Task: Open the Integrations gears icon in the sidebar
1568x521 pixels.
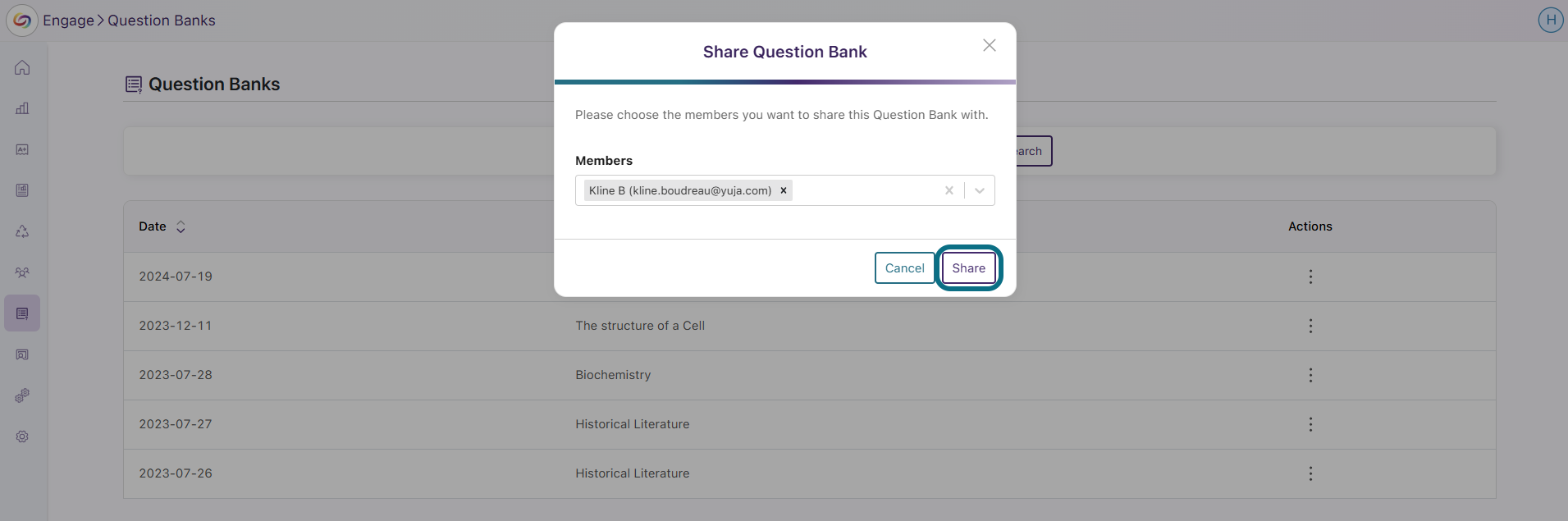Action: point(22,395)
